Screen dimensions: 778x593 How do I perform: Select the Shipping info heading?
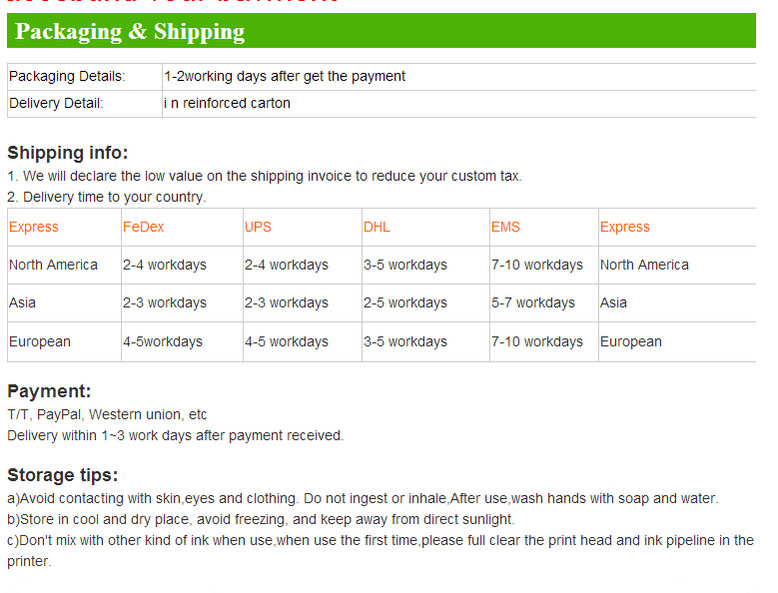coord(68,153)
